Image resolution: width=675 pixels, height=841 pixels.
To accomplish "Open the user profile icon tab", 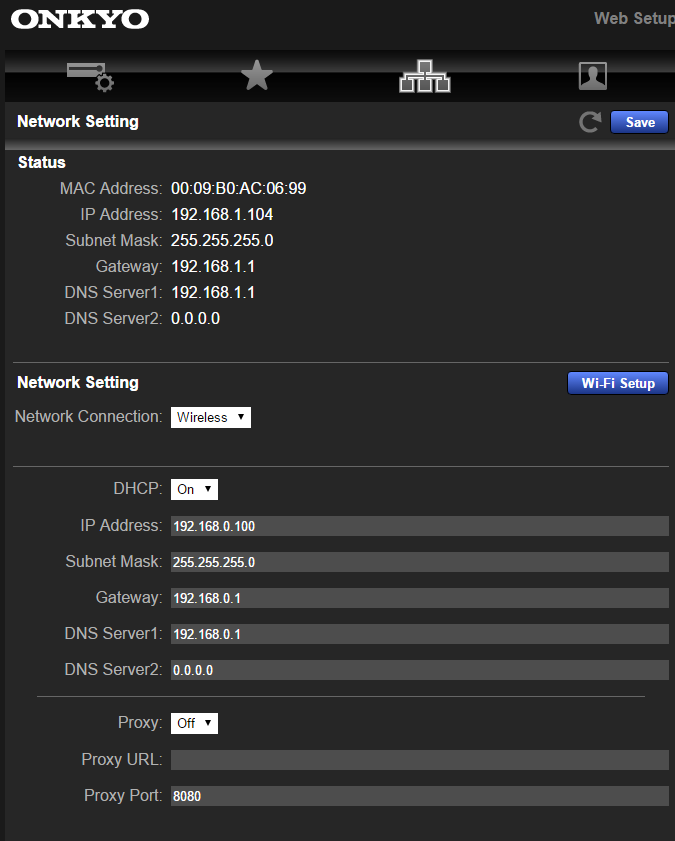I will [x=592, y=76].
